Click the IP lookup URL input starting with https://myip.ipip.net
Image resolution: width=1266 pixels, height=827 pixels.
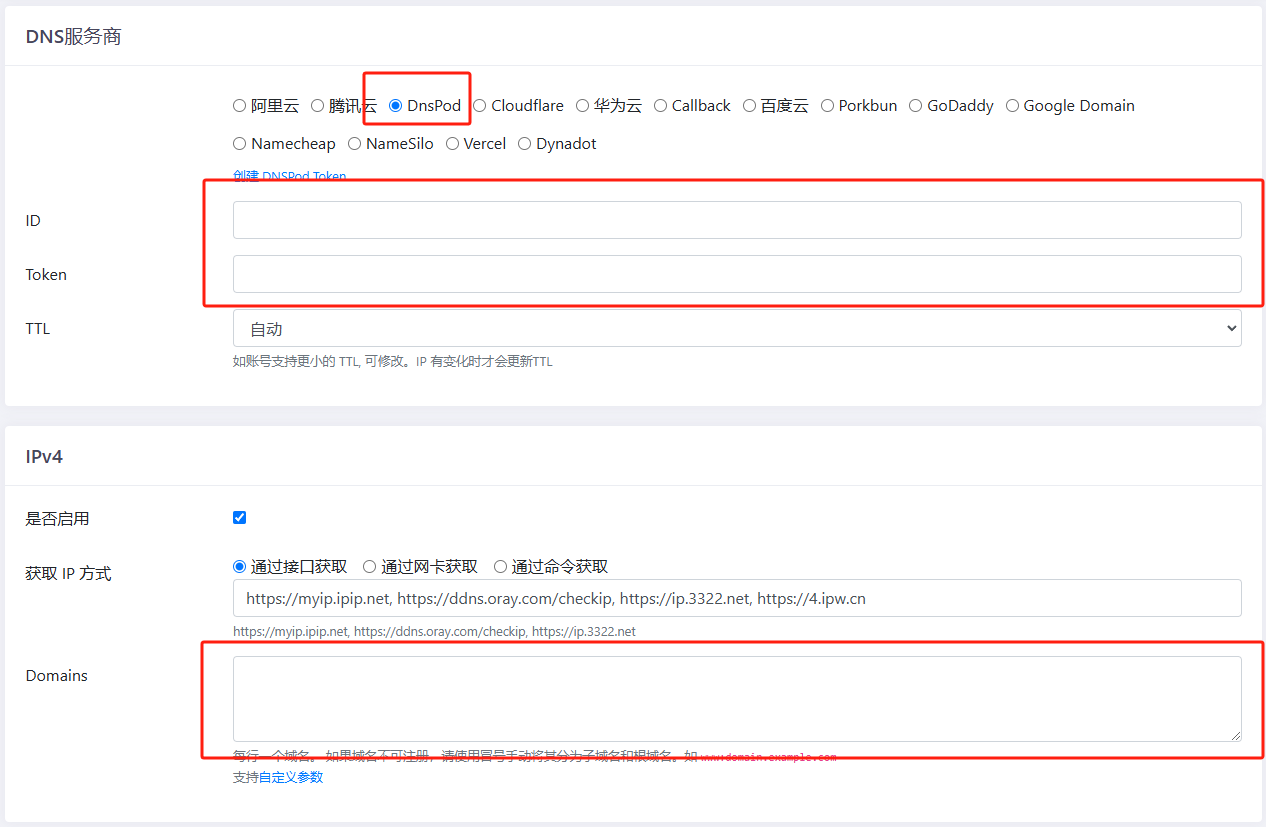pos(737,598)
